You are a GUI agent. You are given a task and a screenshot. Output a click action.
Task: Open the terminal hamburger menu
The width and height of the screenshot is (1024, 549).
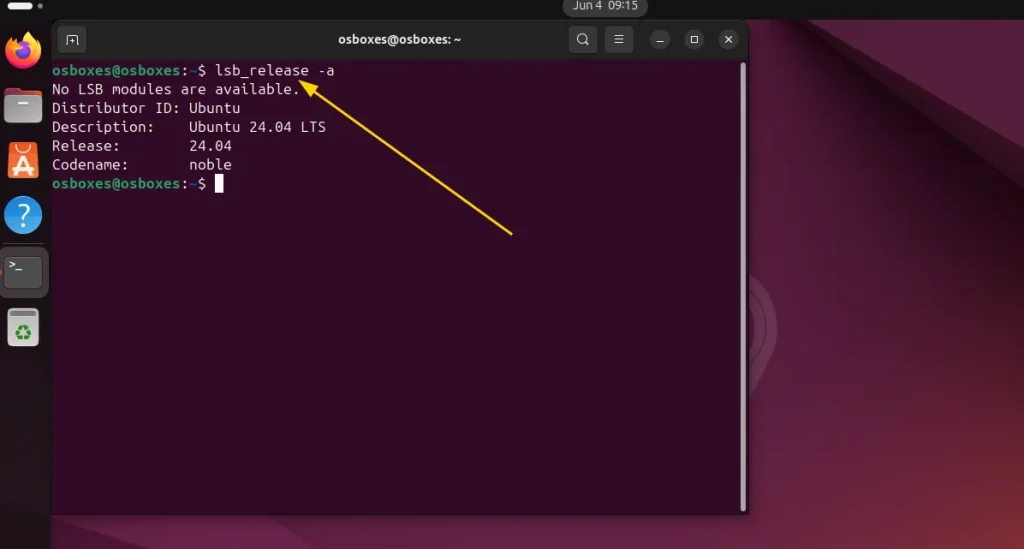click(618, 40)
